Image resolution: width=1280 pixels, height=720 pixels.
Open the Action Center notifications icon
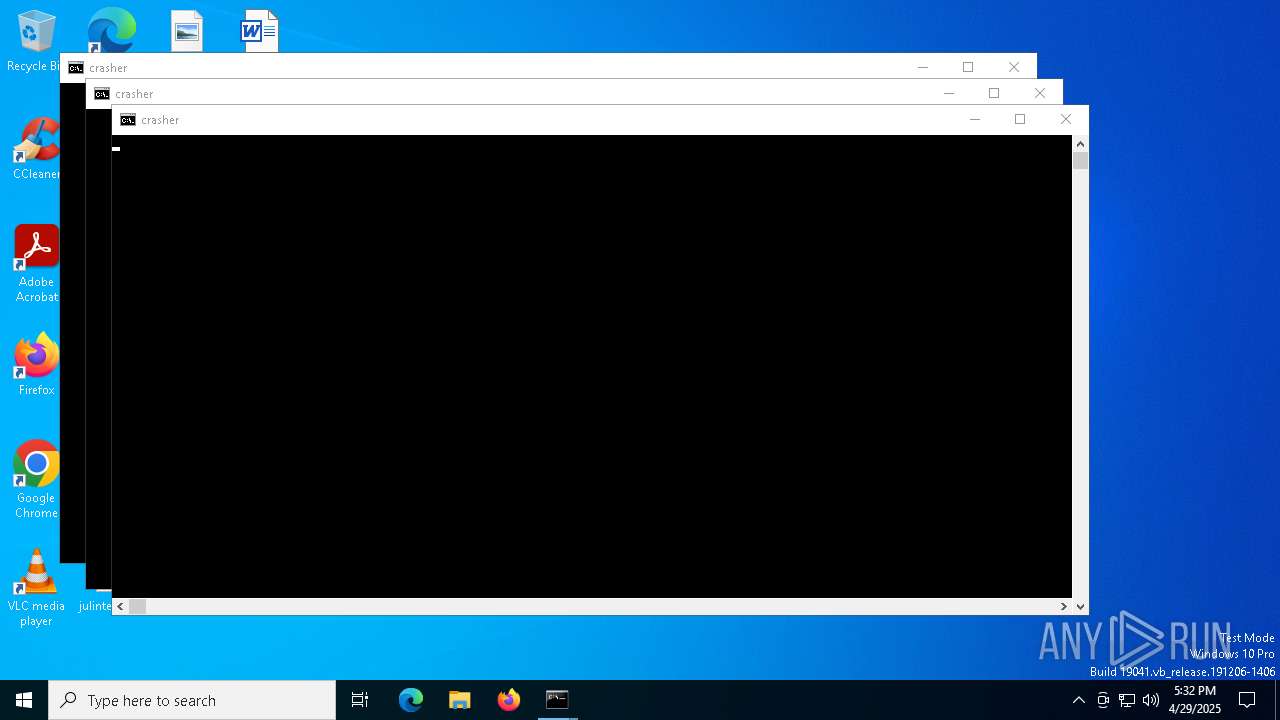coord(1247,700)
